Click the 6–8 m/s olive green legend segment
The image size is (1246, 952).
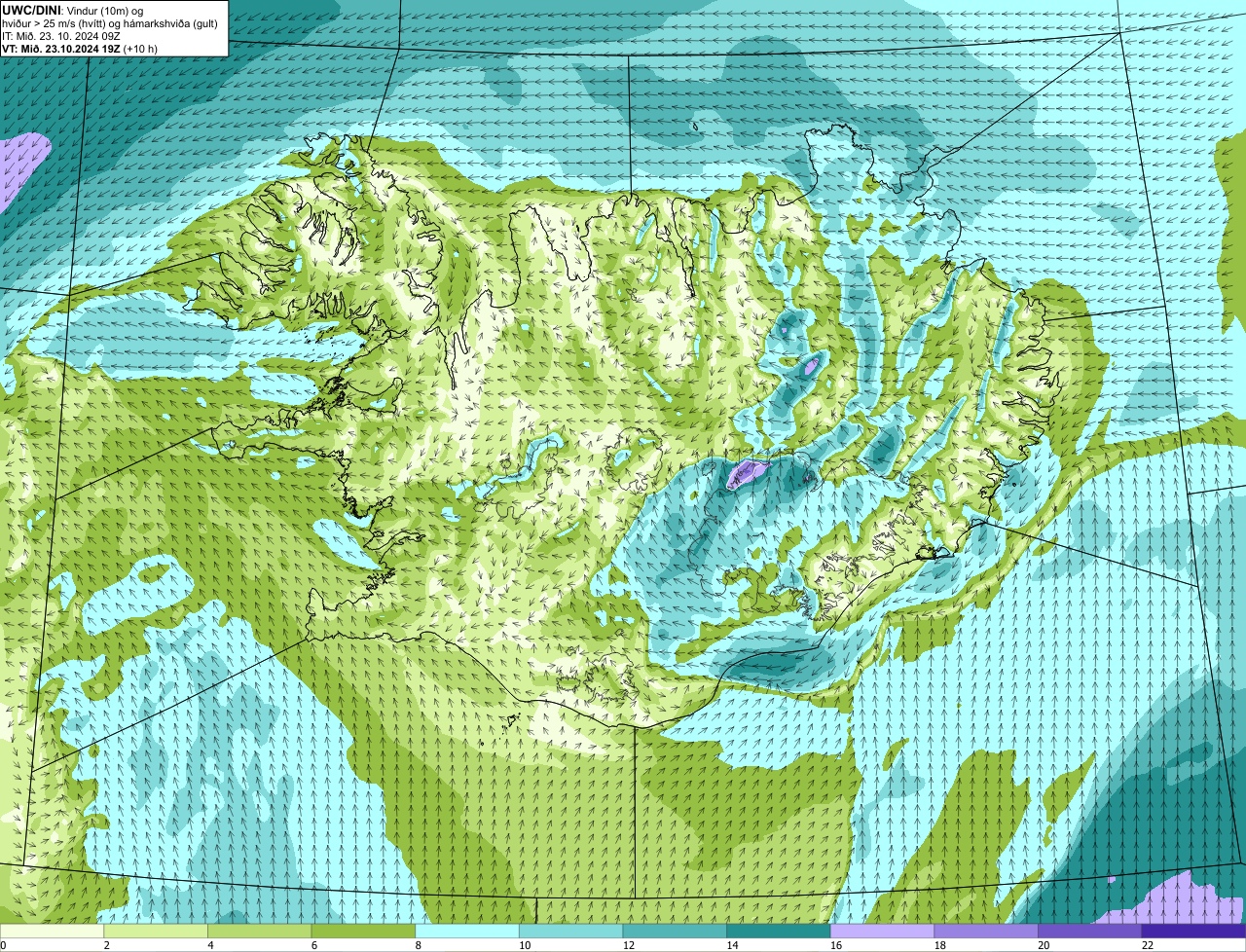click(363, 931)
